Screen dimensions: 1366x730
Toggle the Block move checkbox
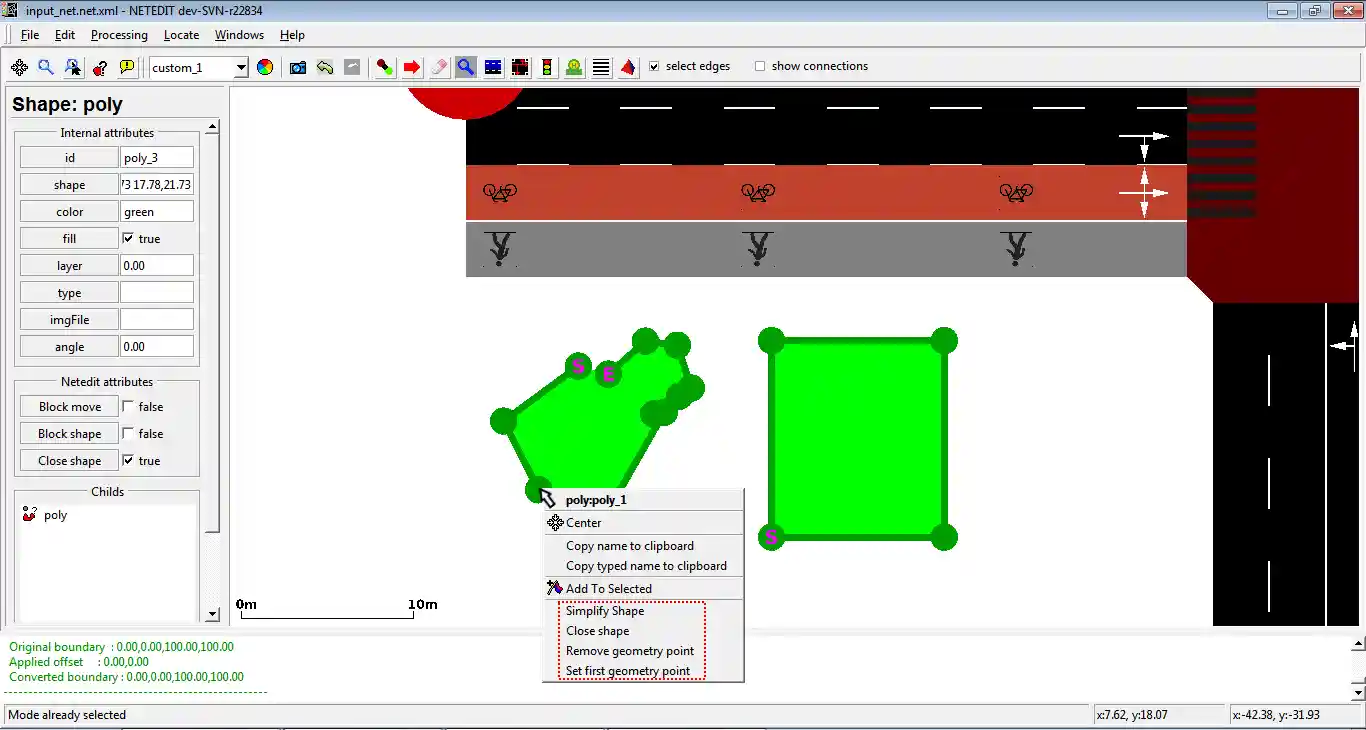128,407
